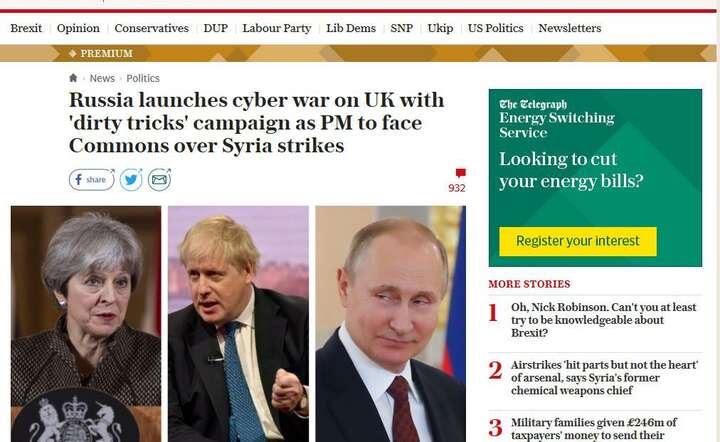Share the article on Facebook
The height and width of the screenshot is (442, 720).
click(x=92, y=179)
